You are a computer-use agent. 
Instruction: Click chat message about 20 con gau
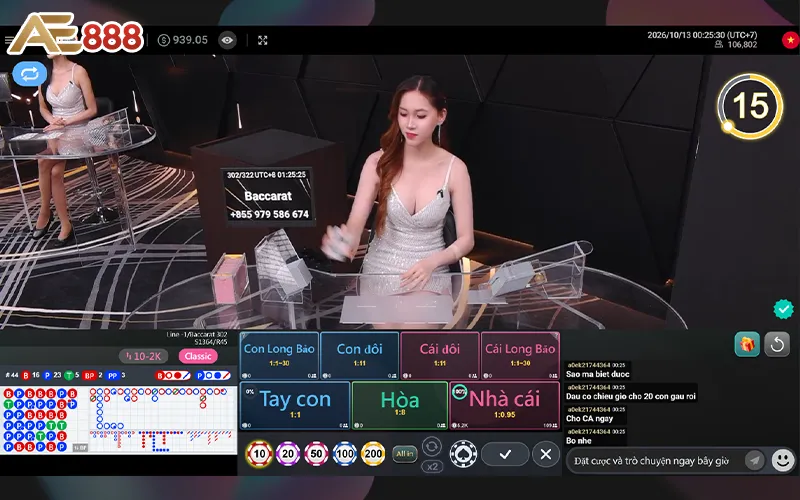[x=631, y=396]
